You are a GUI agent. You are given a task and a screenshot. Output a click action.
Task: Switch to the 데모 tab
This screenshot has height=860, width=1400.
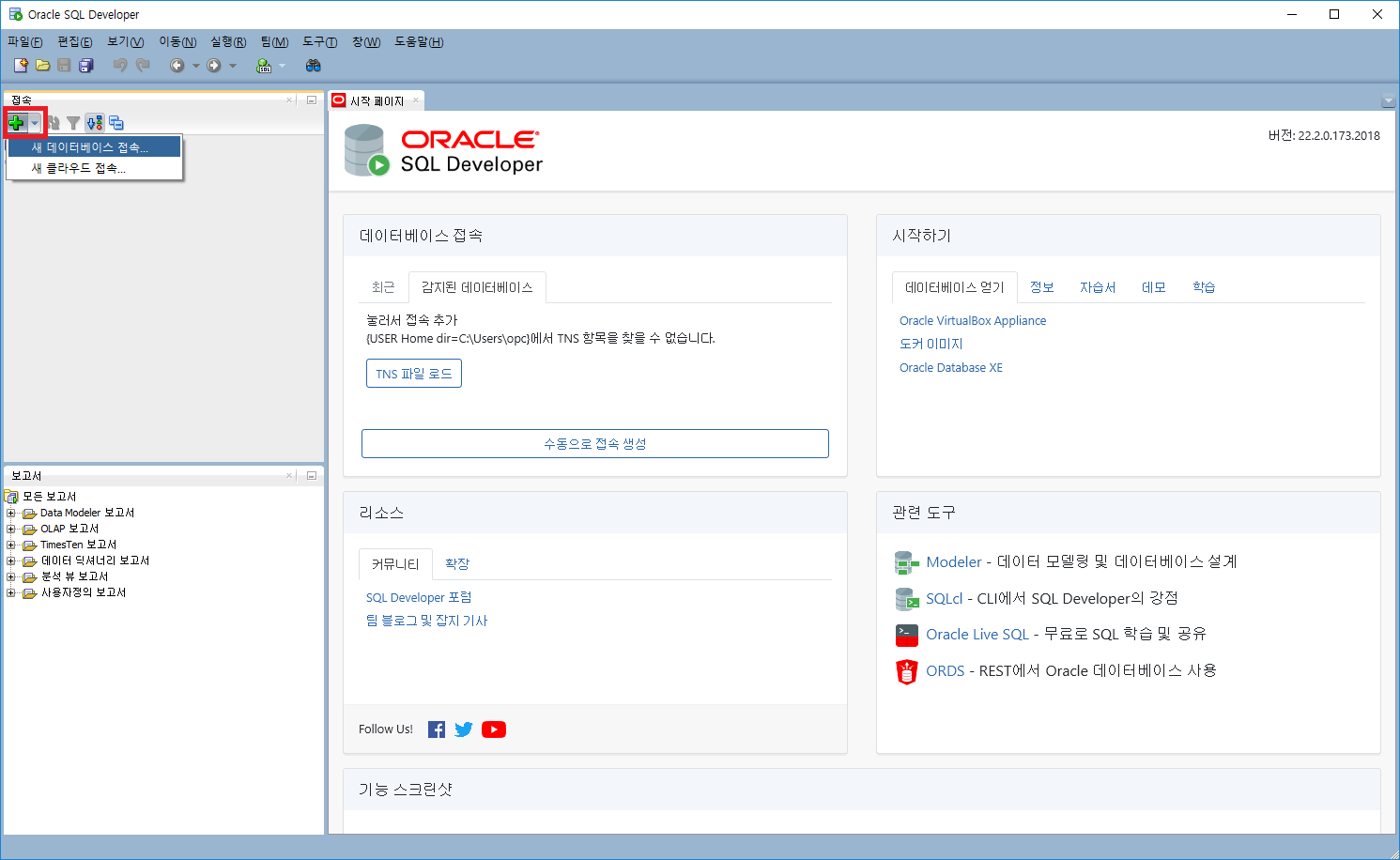coord(1154,287)
